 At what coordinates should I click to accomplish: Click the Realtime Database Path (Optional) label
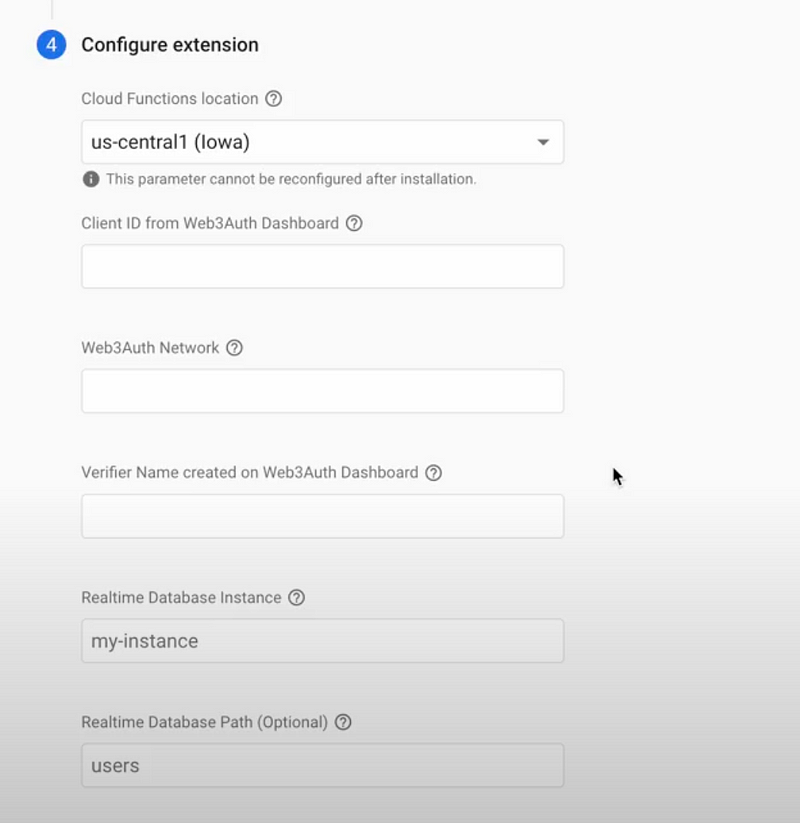pos(205,722)
